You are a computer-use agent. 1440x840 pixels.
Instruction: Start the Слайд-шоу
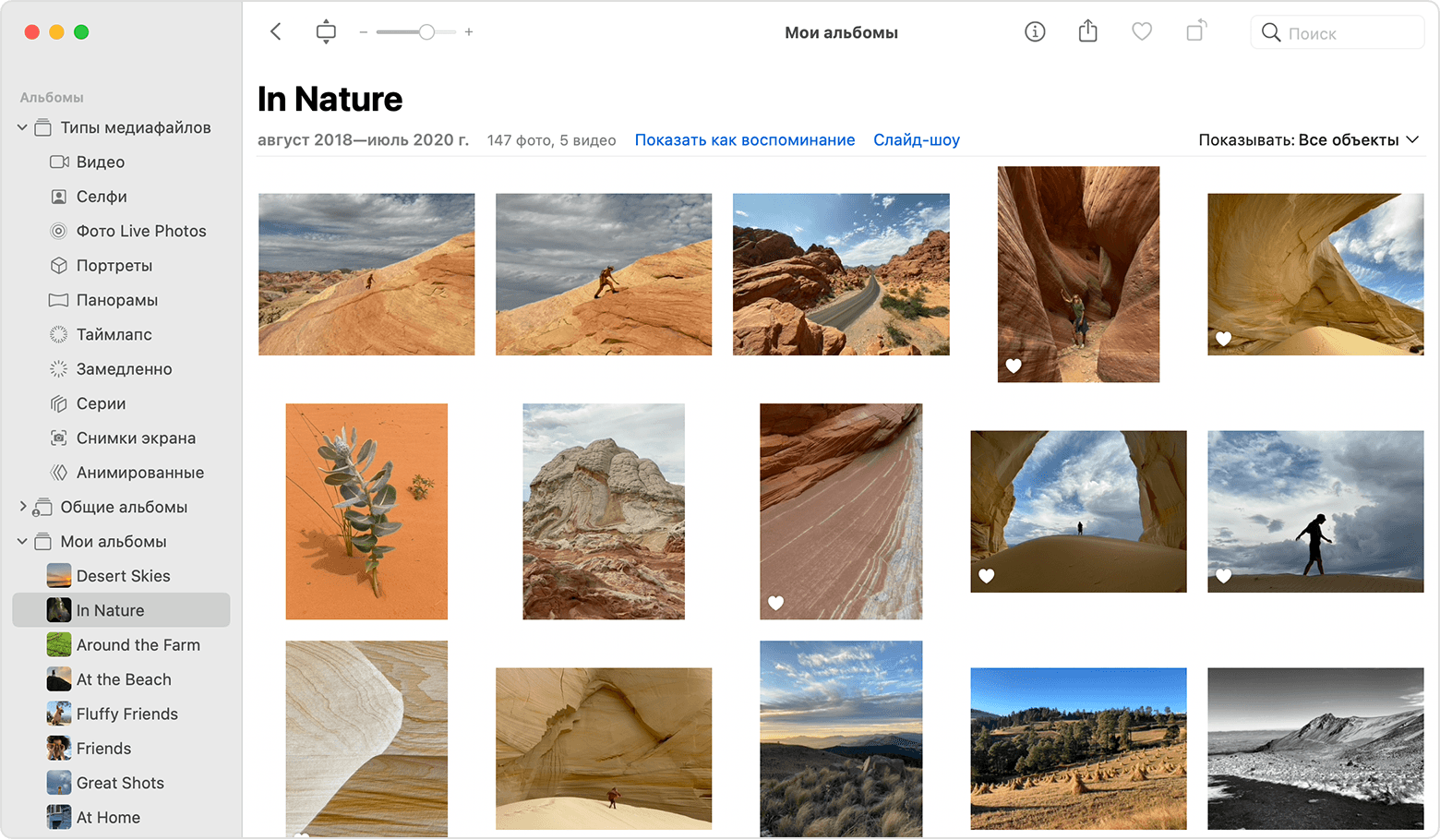[917, 140]
